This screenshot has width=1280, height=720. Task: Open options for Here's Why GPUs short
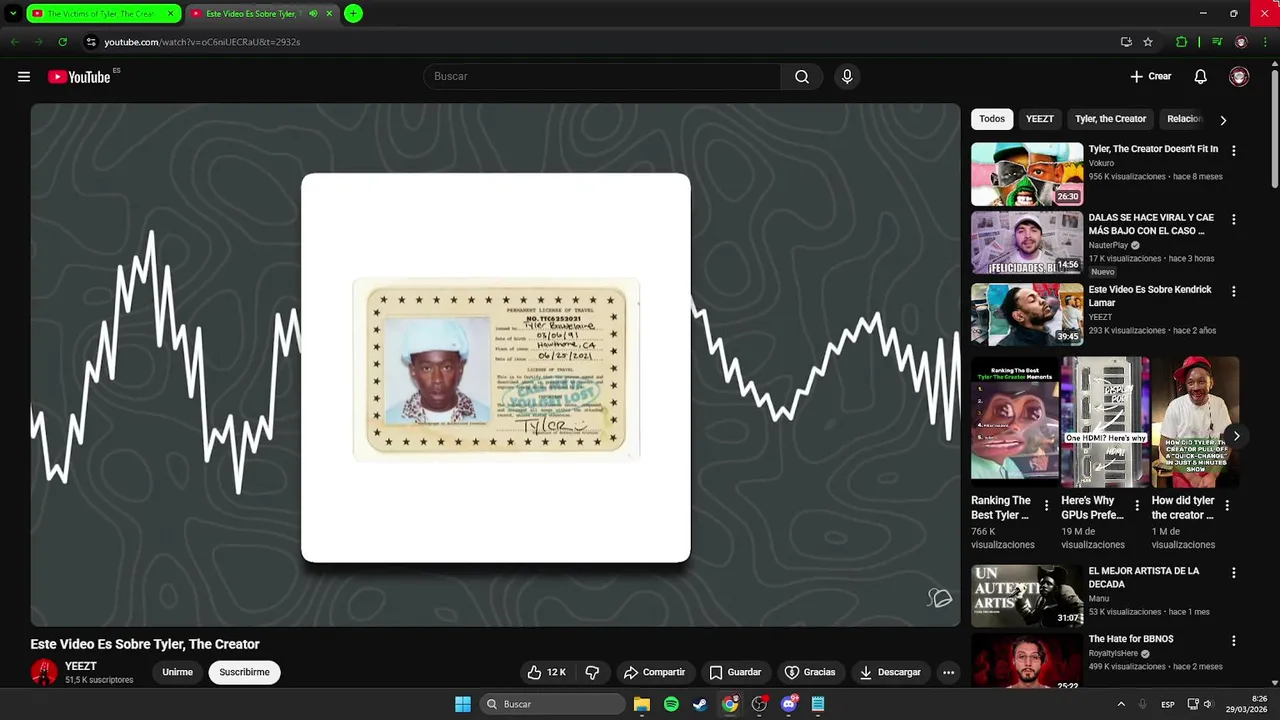coord(1137,506)
